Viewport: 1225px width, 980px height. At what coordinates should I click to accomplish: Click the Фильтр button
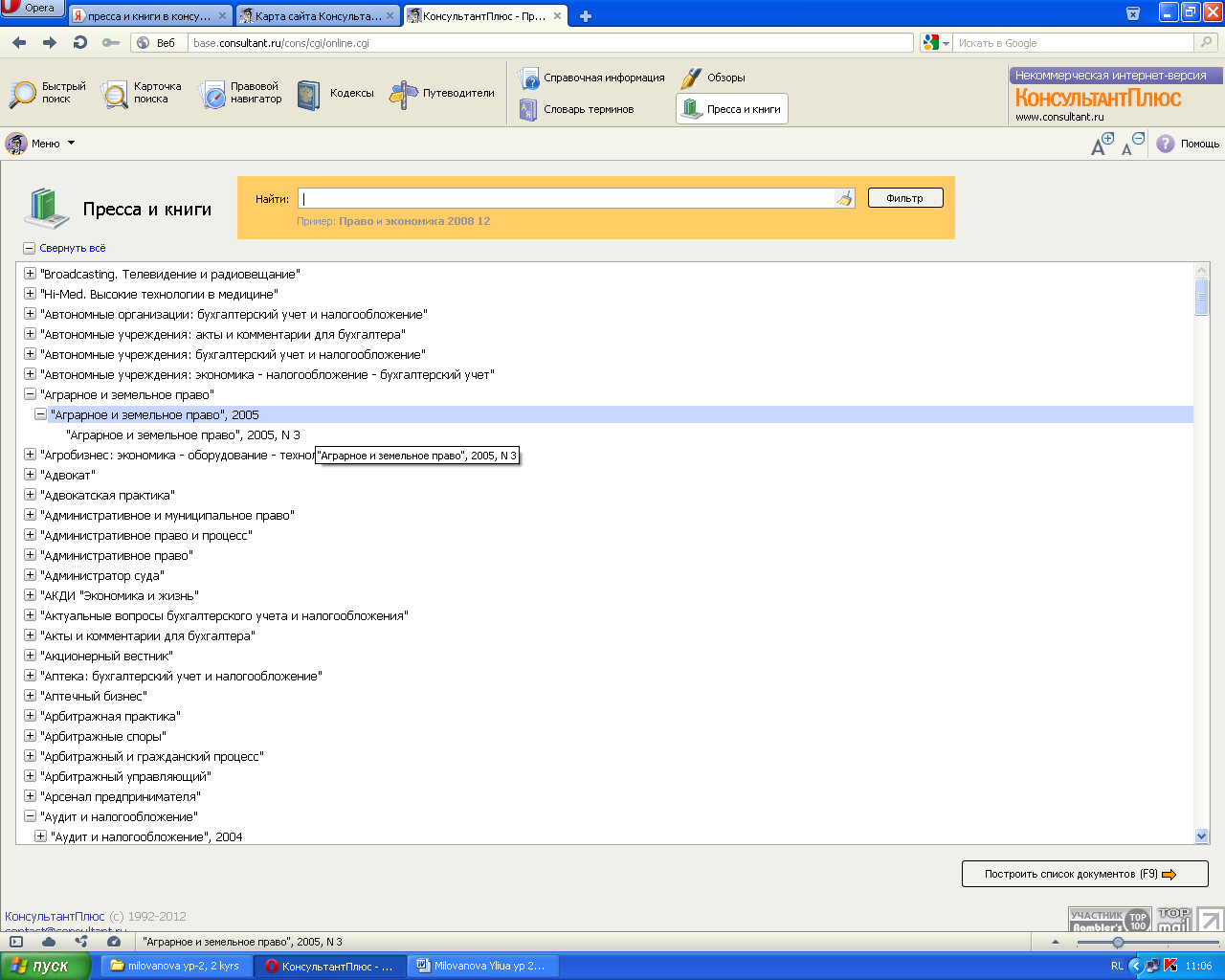pyautogui.click(x=905, y=198)
